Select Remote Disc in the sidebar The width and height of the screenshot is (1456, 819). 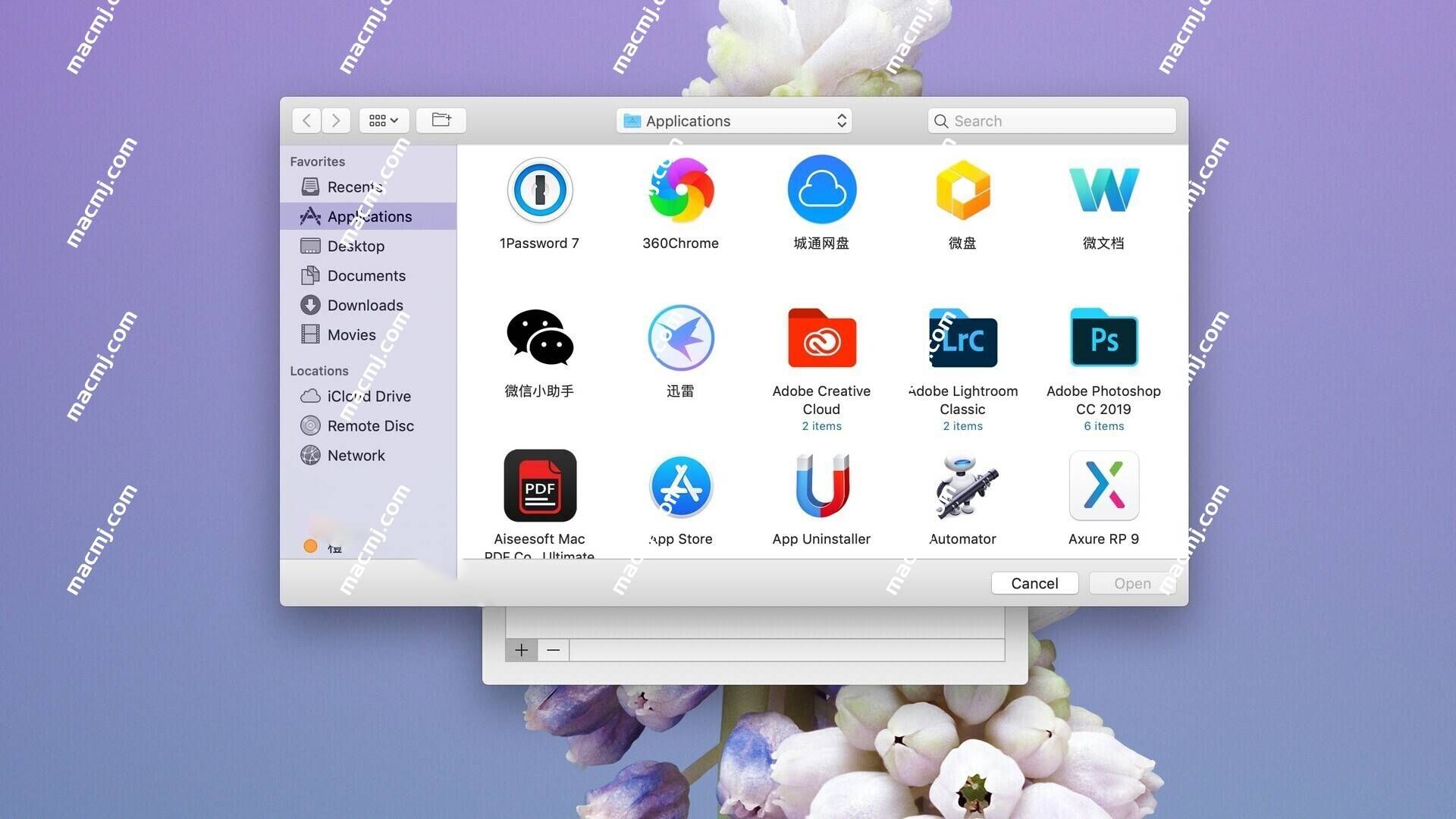(369, 425)
